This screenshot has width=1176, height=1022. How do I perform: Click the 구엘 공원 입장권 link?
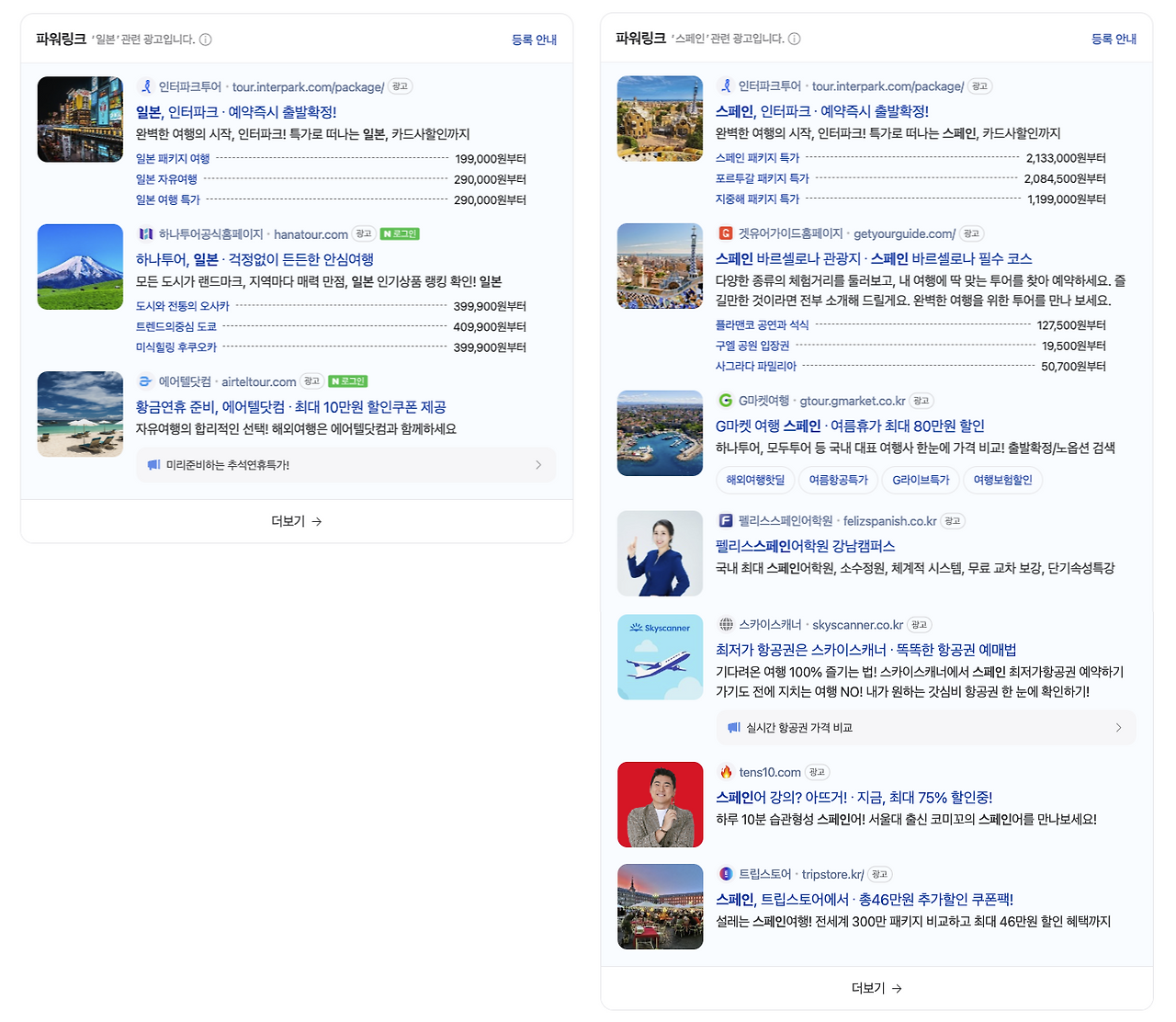click(752, 346)
